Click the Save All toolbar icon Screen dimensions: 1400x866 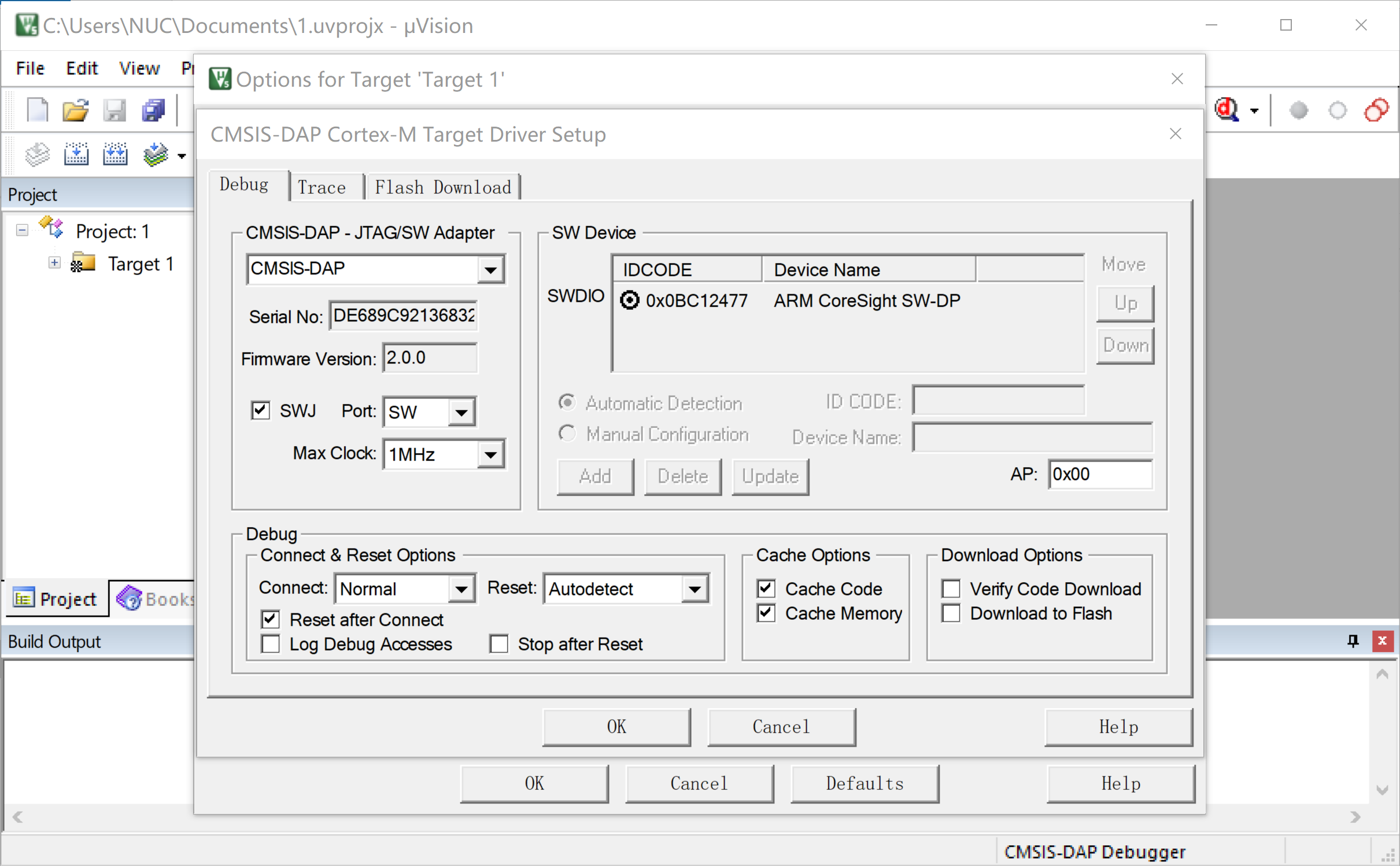(153, 110)
